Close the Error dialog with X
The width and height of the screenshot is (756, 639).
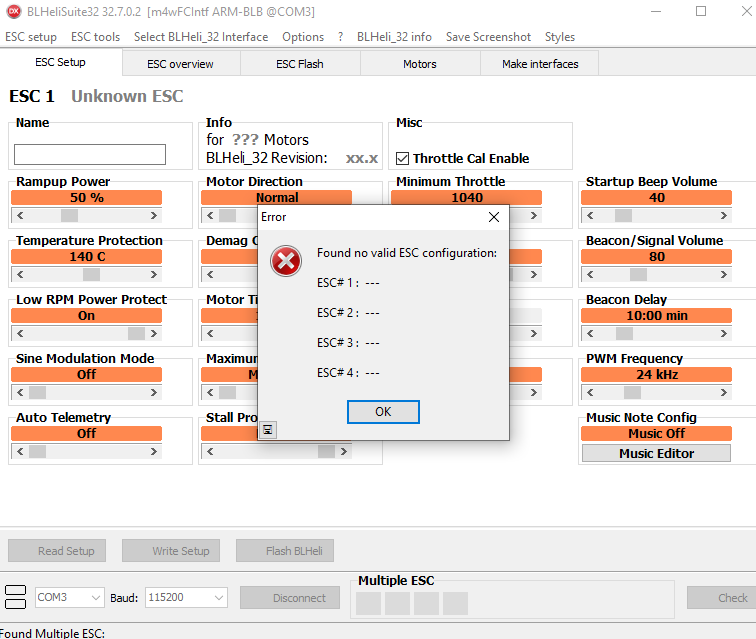[494, 217]
